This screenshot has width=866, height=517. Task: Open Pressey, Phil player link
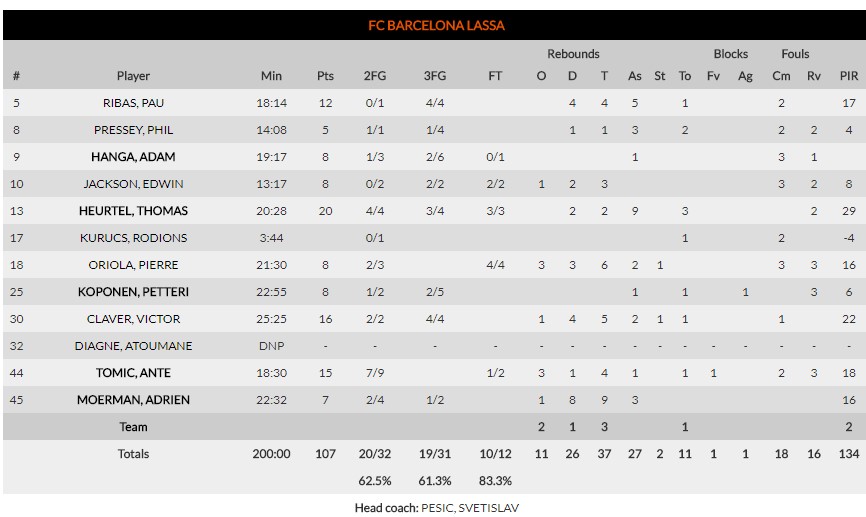pos(133,130)
